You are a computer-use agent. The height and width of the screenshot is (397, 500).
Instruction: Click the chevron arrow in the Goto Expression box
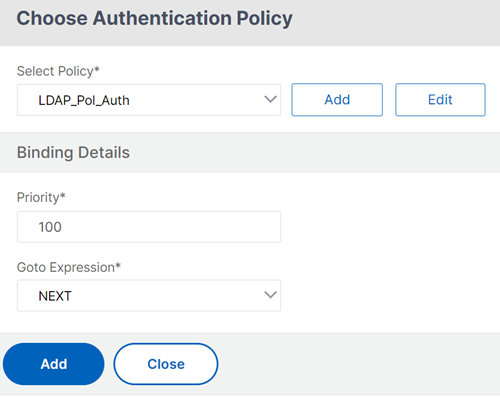point(270,295)
